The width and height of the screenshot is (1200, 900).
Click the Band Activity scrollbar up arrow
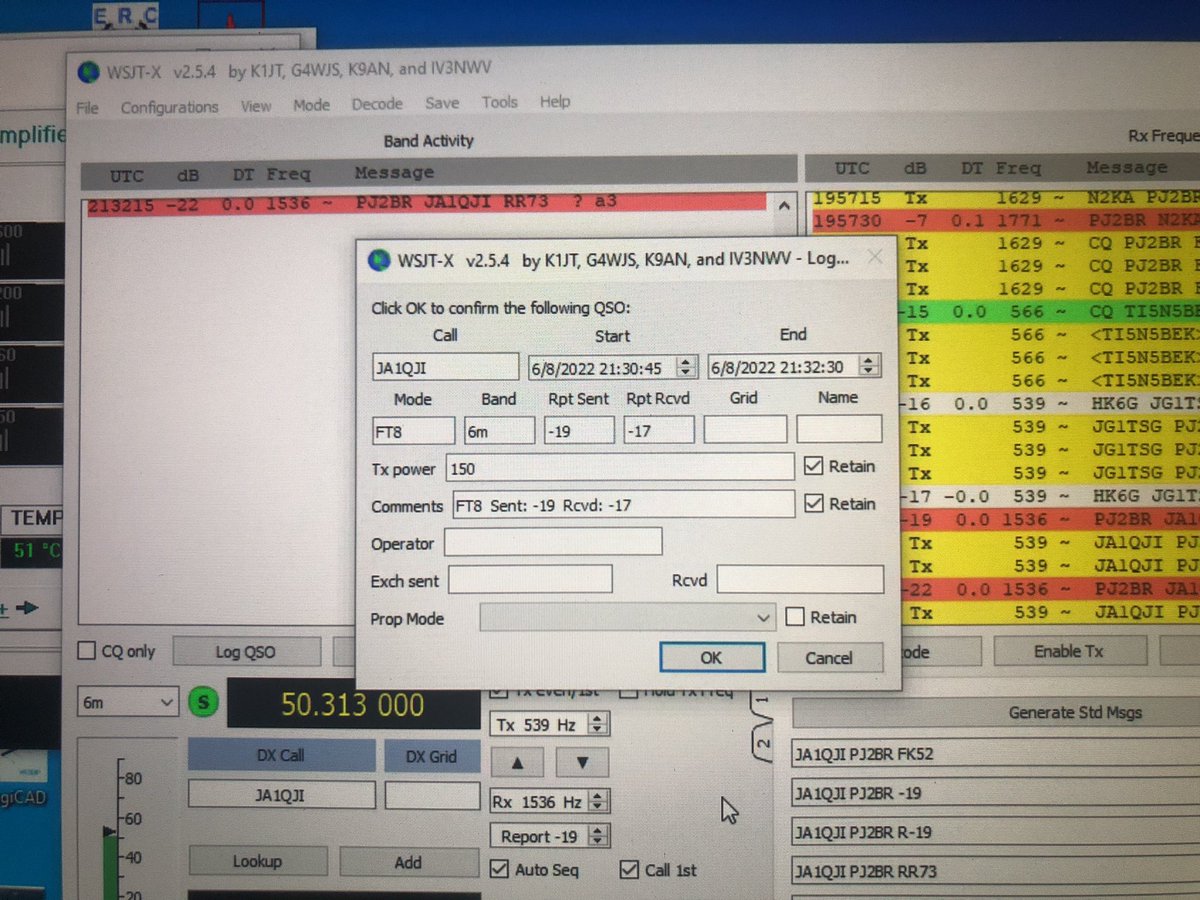point(785,207)
